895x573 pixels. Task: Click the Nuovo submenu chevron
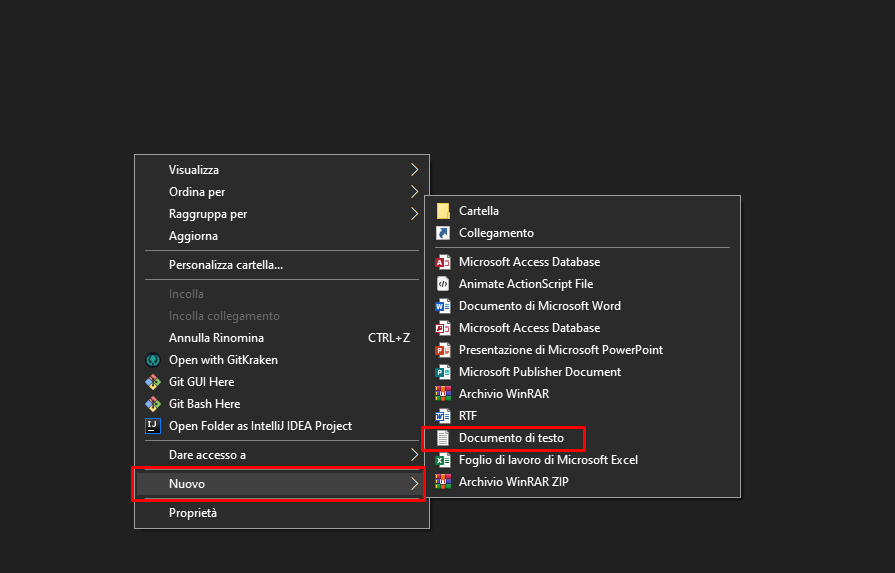[414, 484]
